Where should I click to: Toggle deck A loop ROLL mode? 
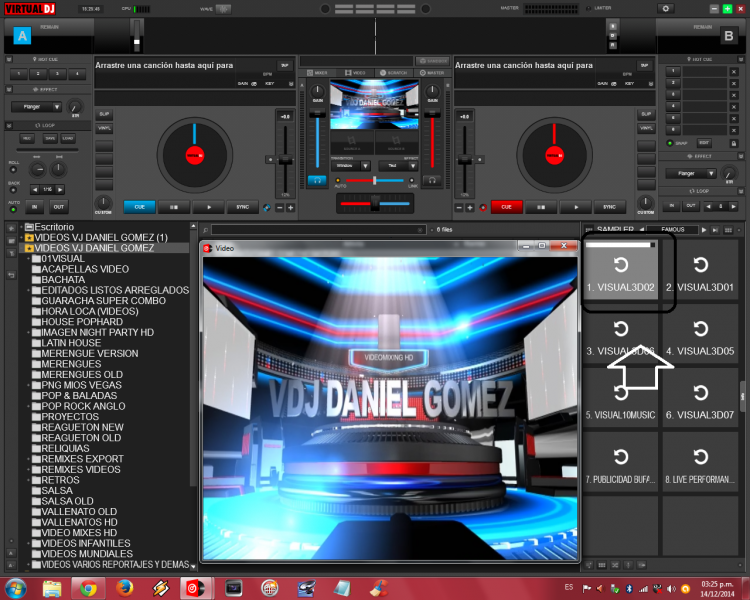[13, 169]
